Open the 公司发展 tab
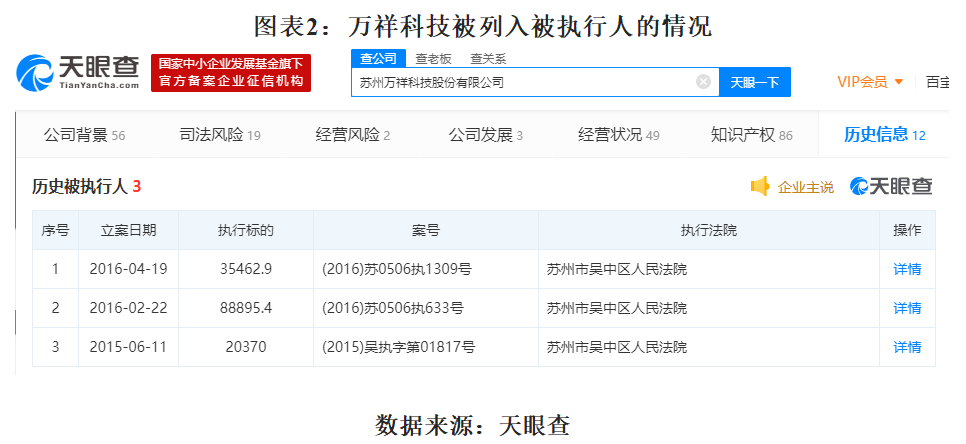 coord(485,135)
